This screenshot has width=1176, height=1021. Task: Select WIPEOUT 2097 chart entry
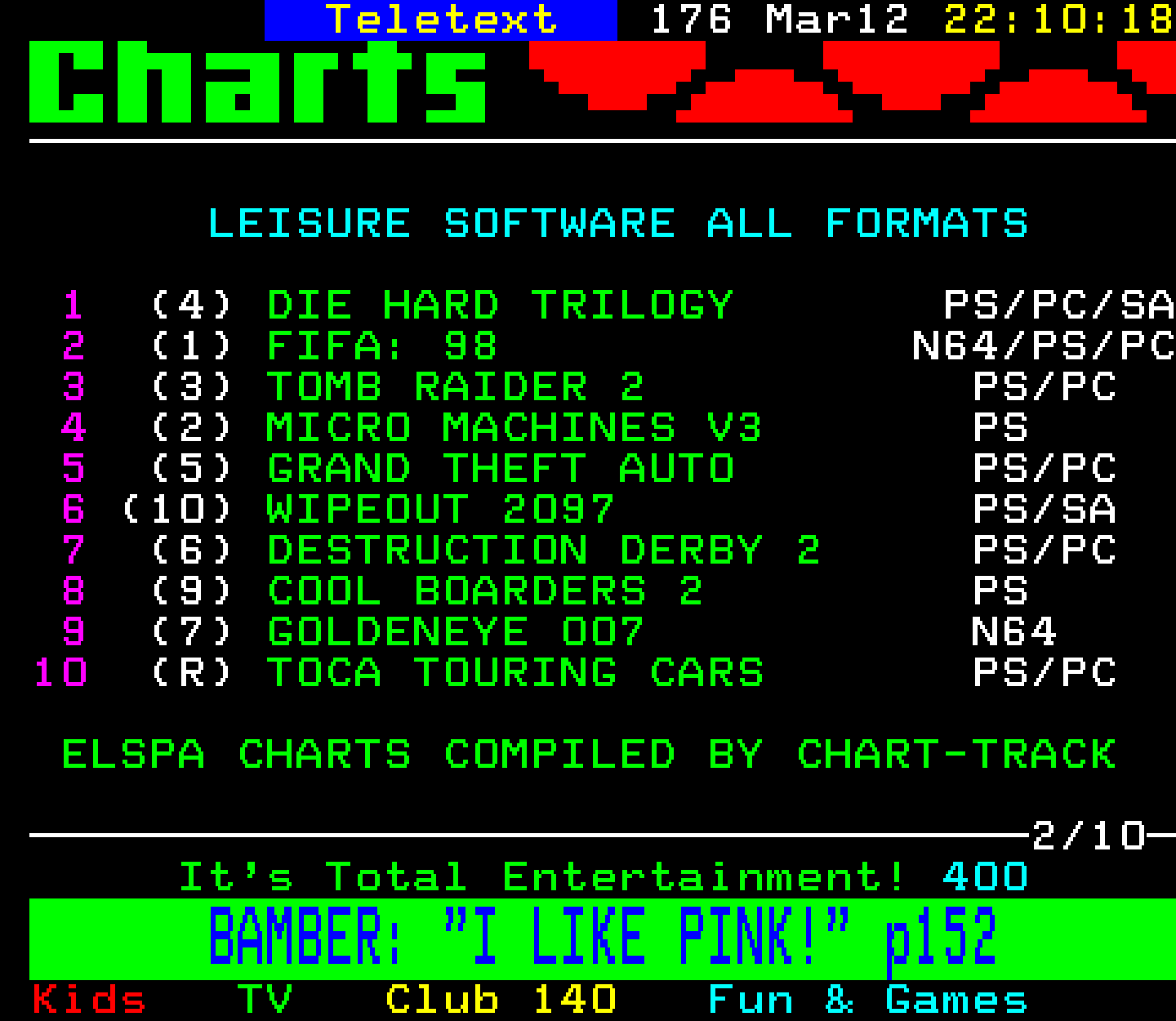click(x=441, y=510)
